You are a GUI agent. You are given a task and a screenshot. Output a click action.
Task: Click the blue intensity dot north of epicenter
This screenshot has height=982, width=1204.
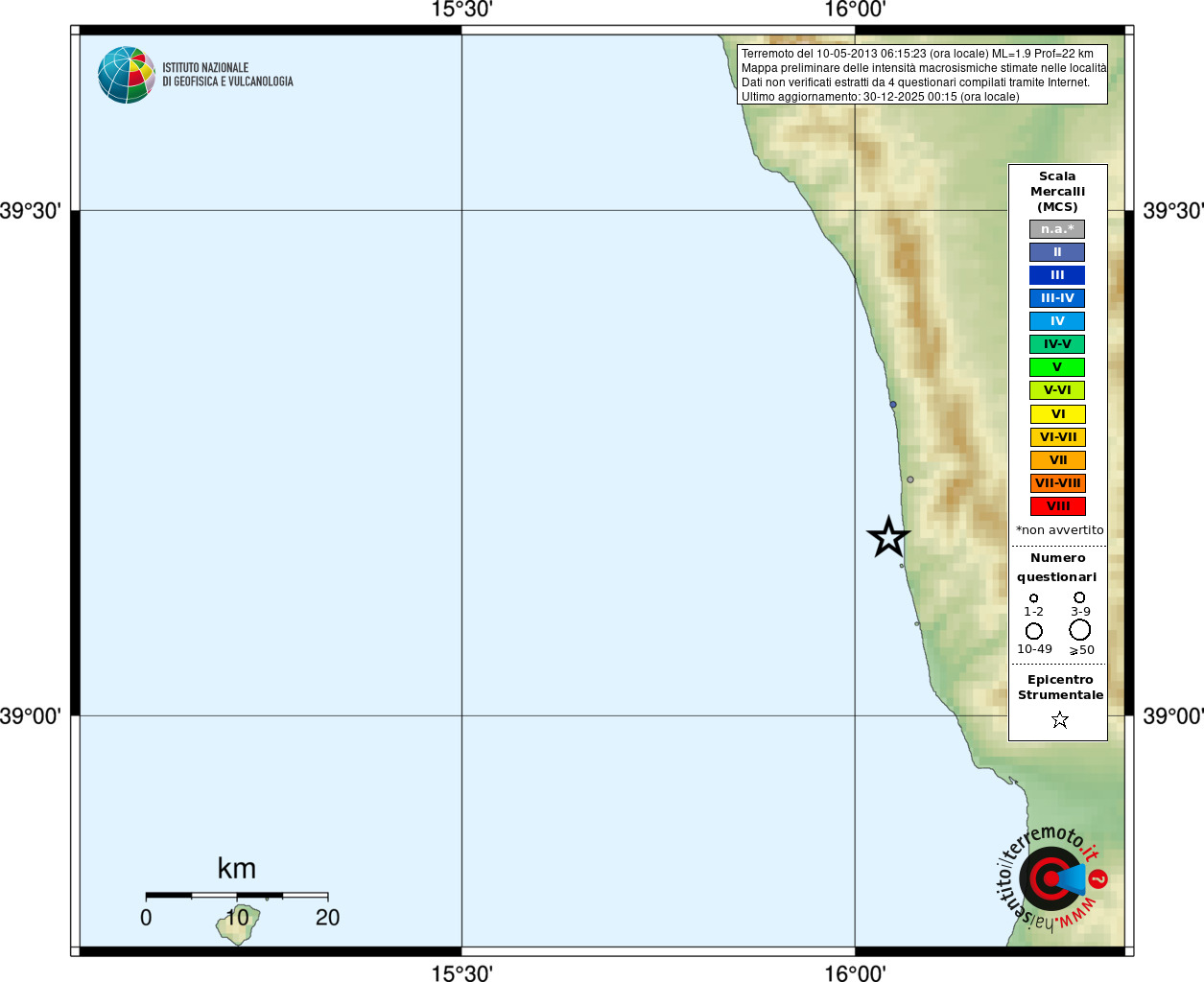pos(893,405)
